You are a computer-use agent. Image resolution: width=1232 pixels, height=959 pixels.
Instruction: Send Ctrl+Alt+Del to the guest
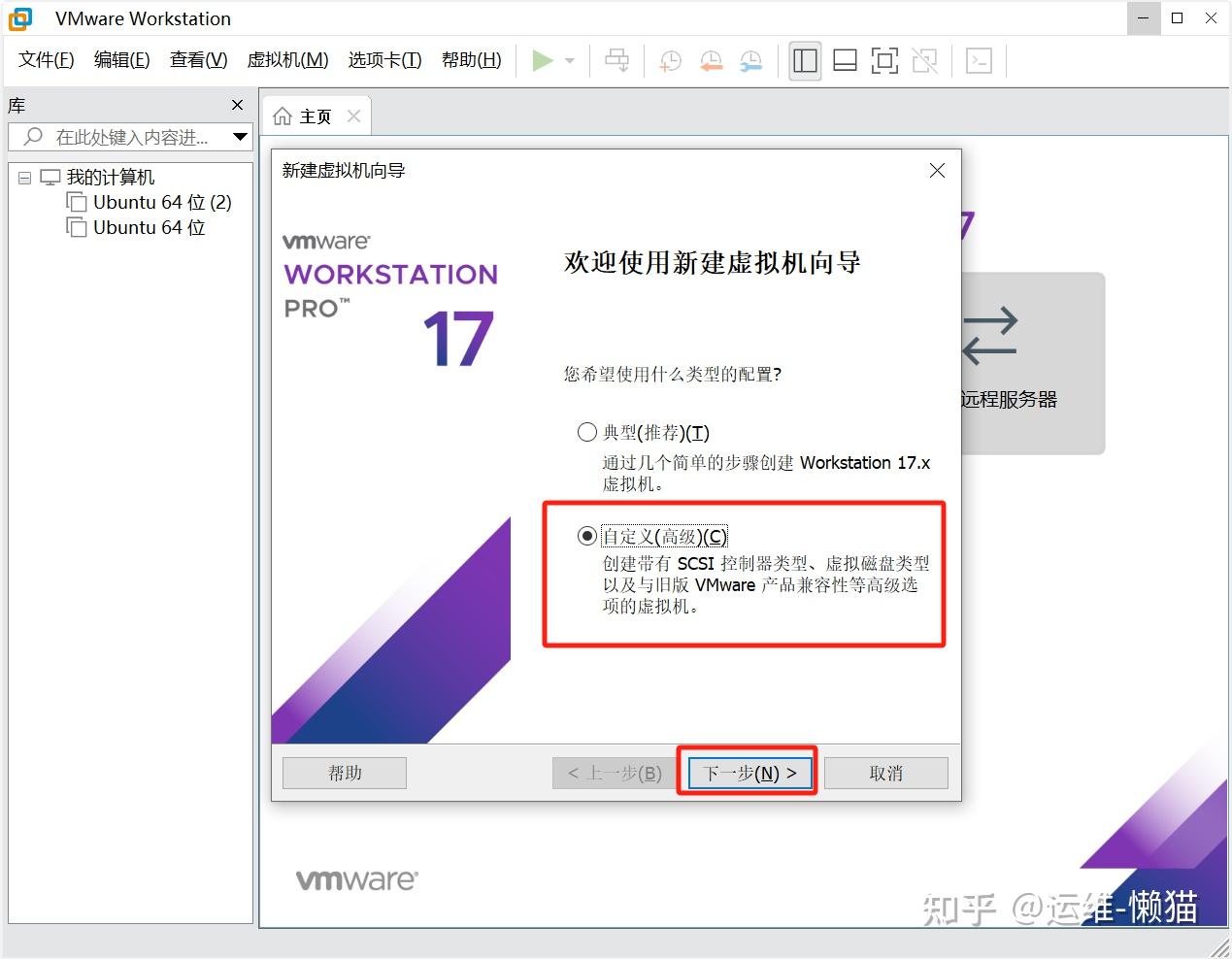point(616,60)
